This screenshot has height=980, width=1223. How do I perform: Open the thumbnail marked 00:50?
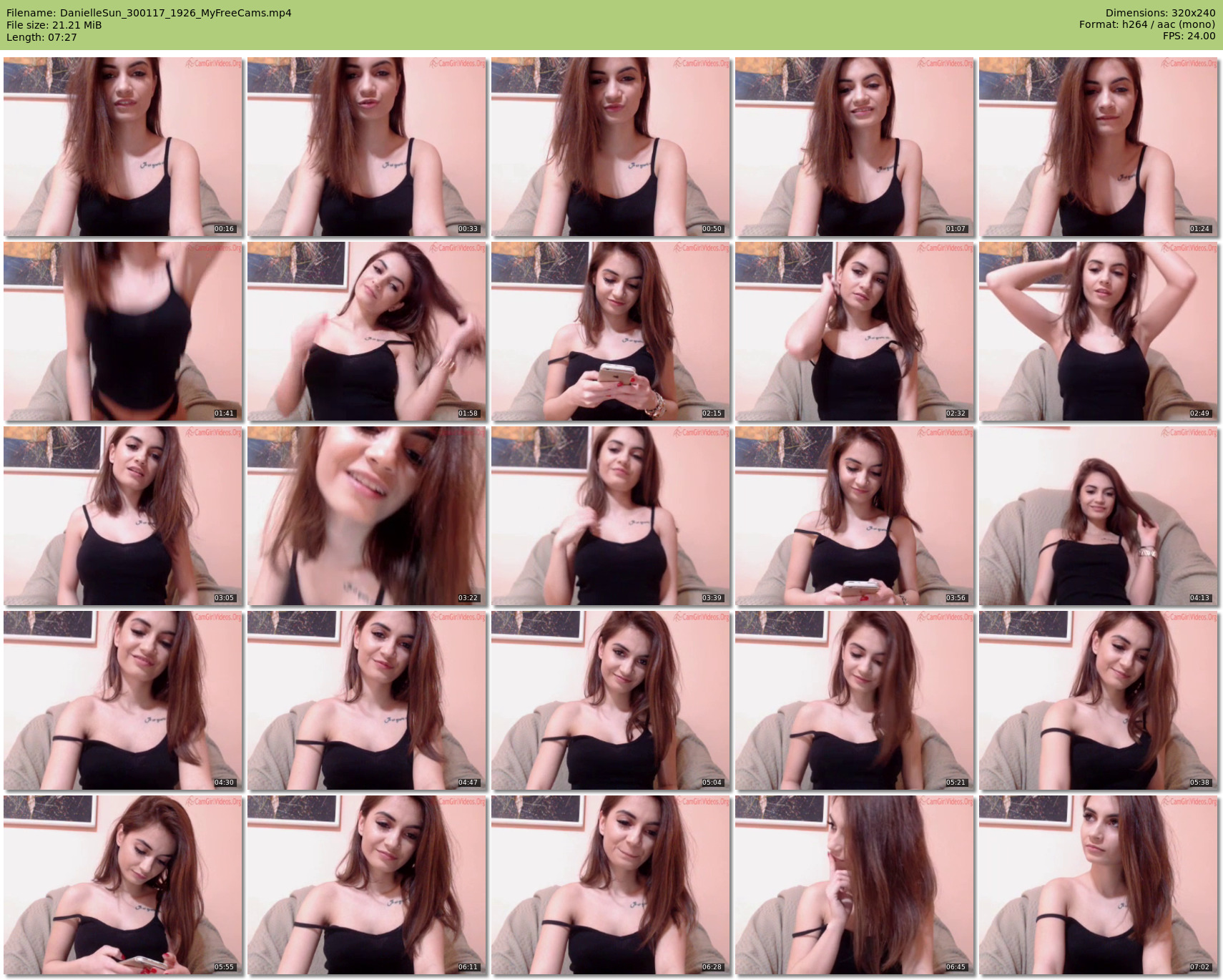611,147
